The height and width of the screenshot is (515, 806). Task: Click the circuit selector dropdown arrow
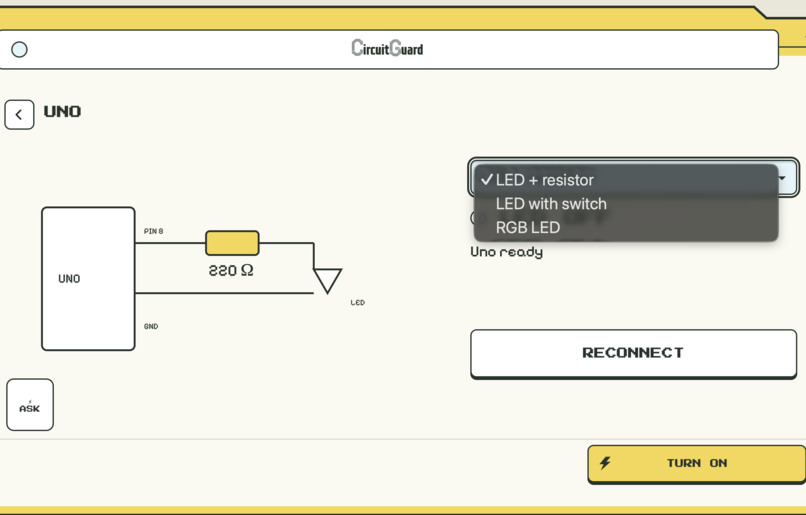(x=782, y=178)
